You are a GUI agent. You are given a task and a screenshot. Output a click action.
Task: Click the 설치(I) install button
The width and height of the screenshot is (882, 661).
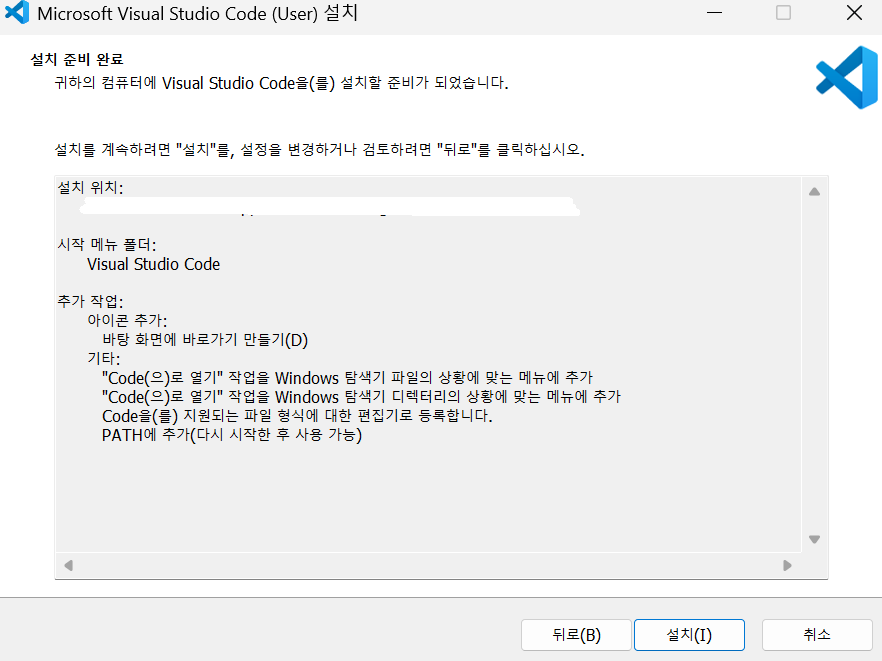689,635
